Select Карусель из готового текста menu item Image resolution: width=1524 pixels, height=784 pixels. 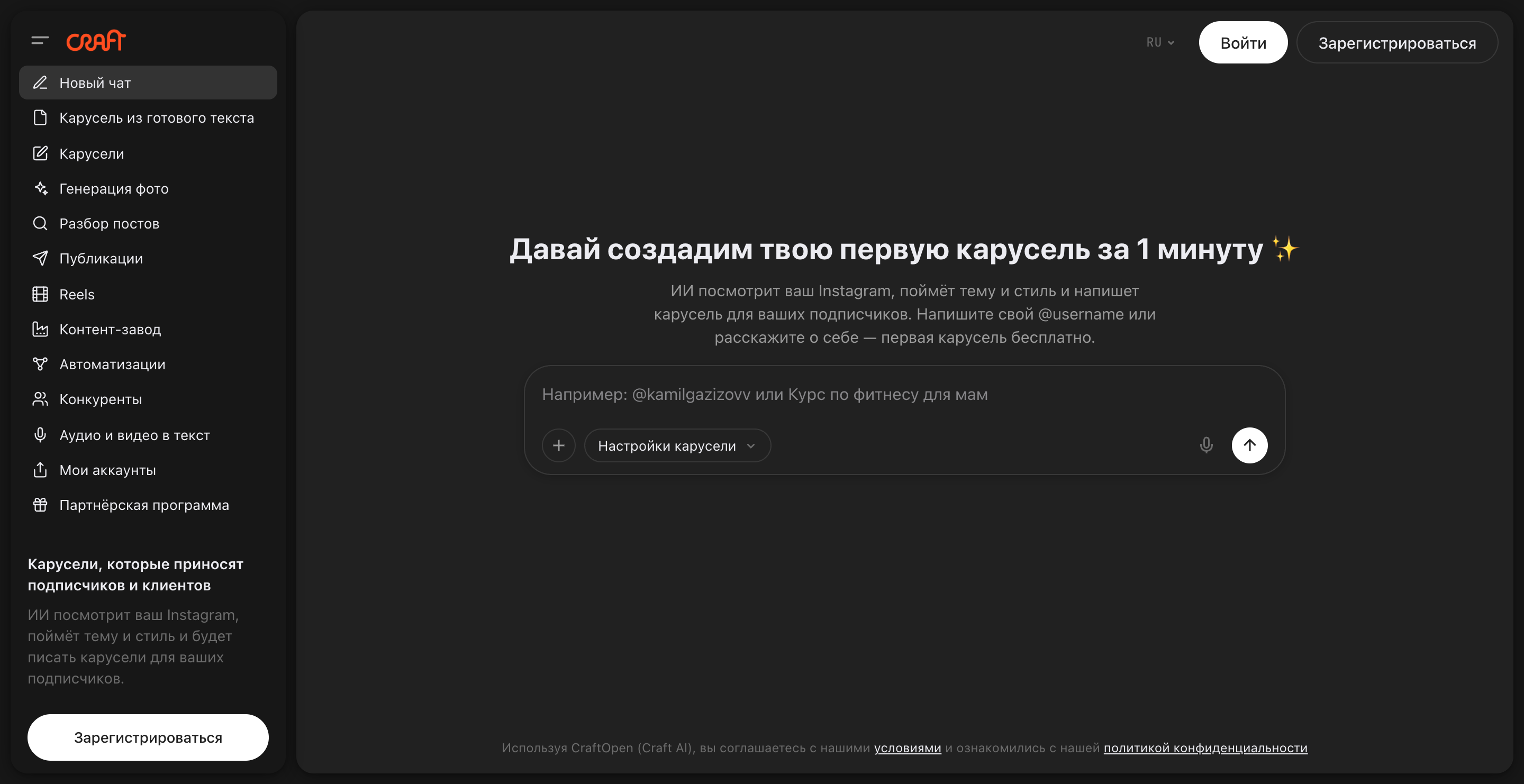148,117
